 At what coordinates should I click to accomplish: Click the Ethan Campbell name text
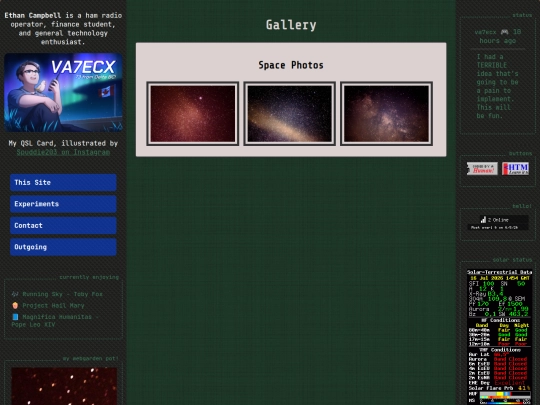33,15
